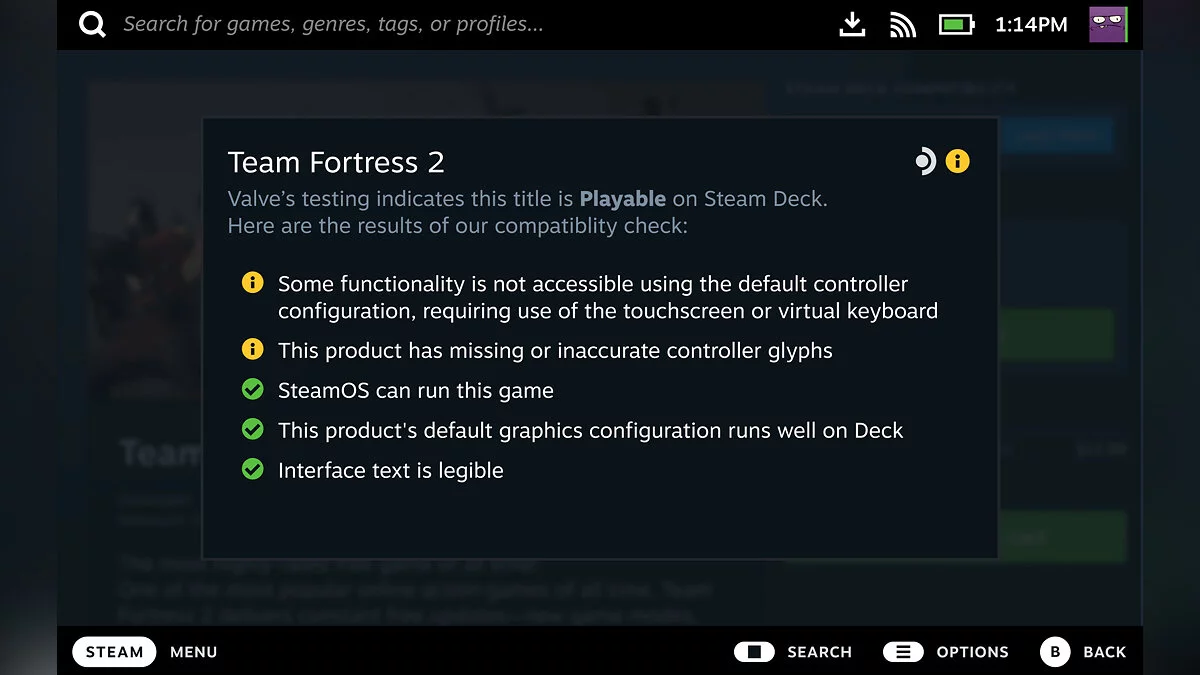Click yellow icon beside functionality not accessible
Image resolution: width=1200 pixels, height=675 pixels.
point(253,283)
